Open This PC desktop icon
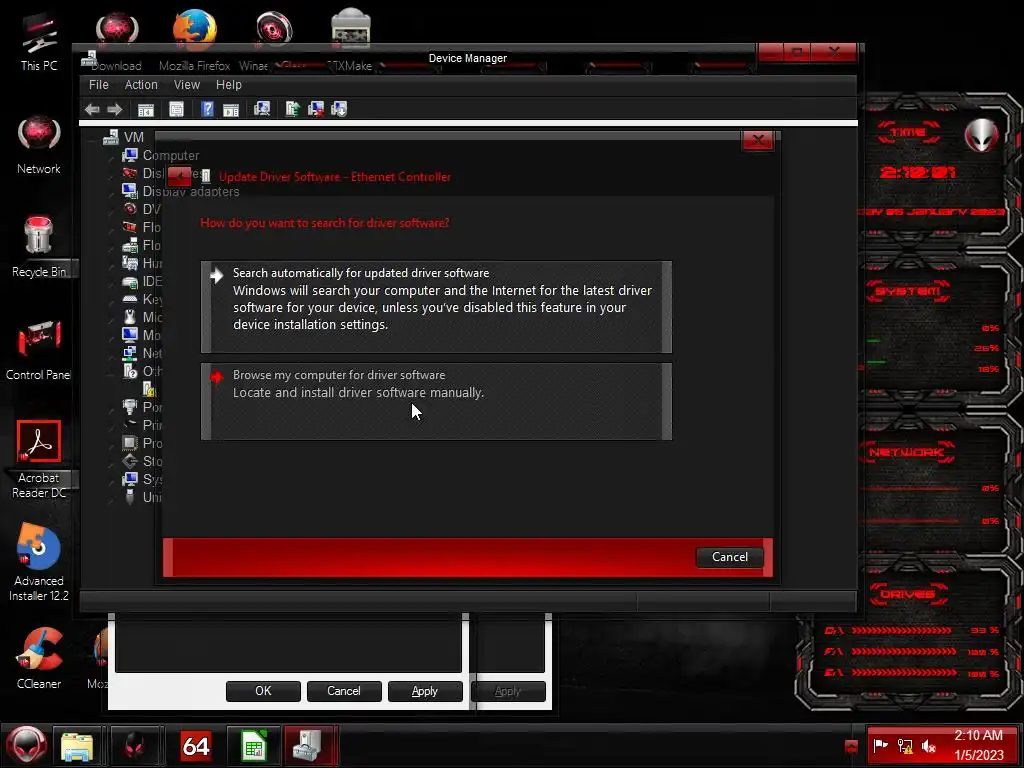The height and width of the screenshot is (768, 1024). coord(39,40)
